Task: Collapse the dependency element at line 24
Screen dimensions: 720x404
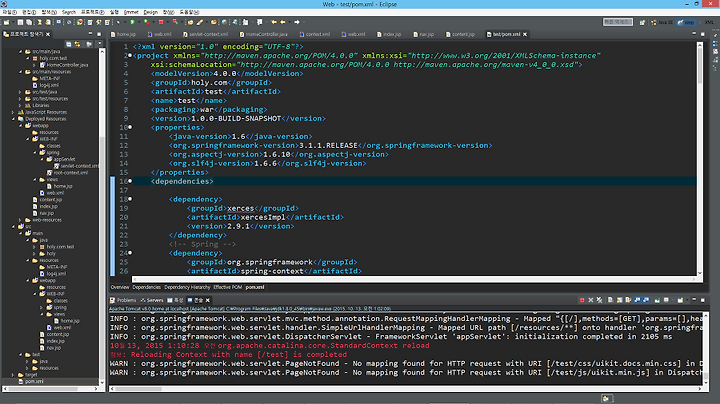Action: (130, 253)
